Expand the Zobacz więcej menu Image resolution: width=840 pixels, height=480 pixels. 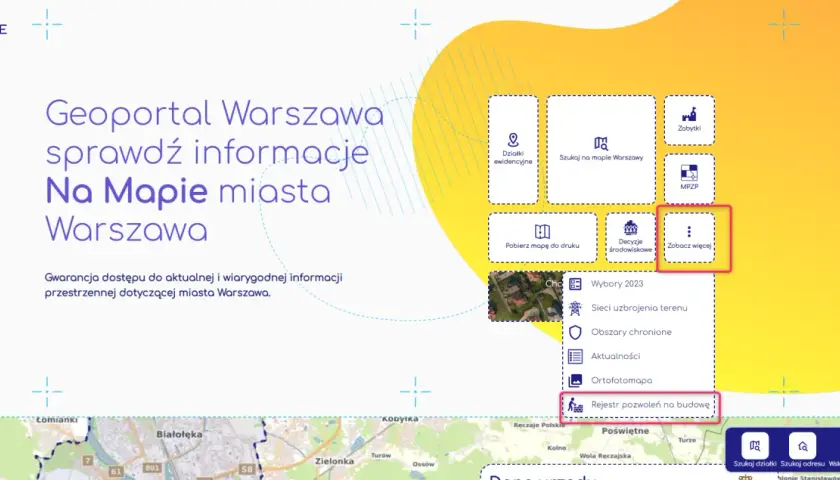click(689, 237)
